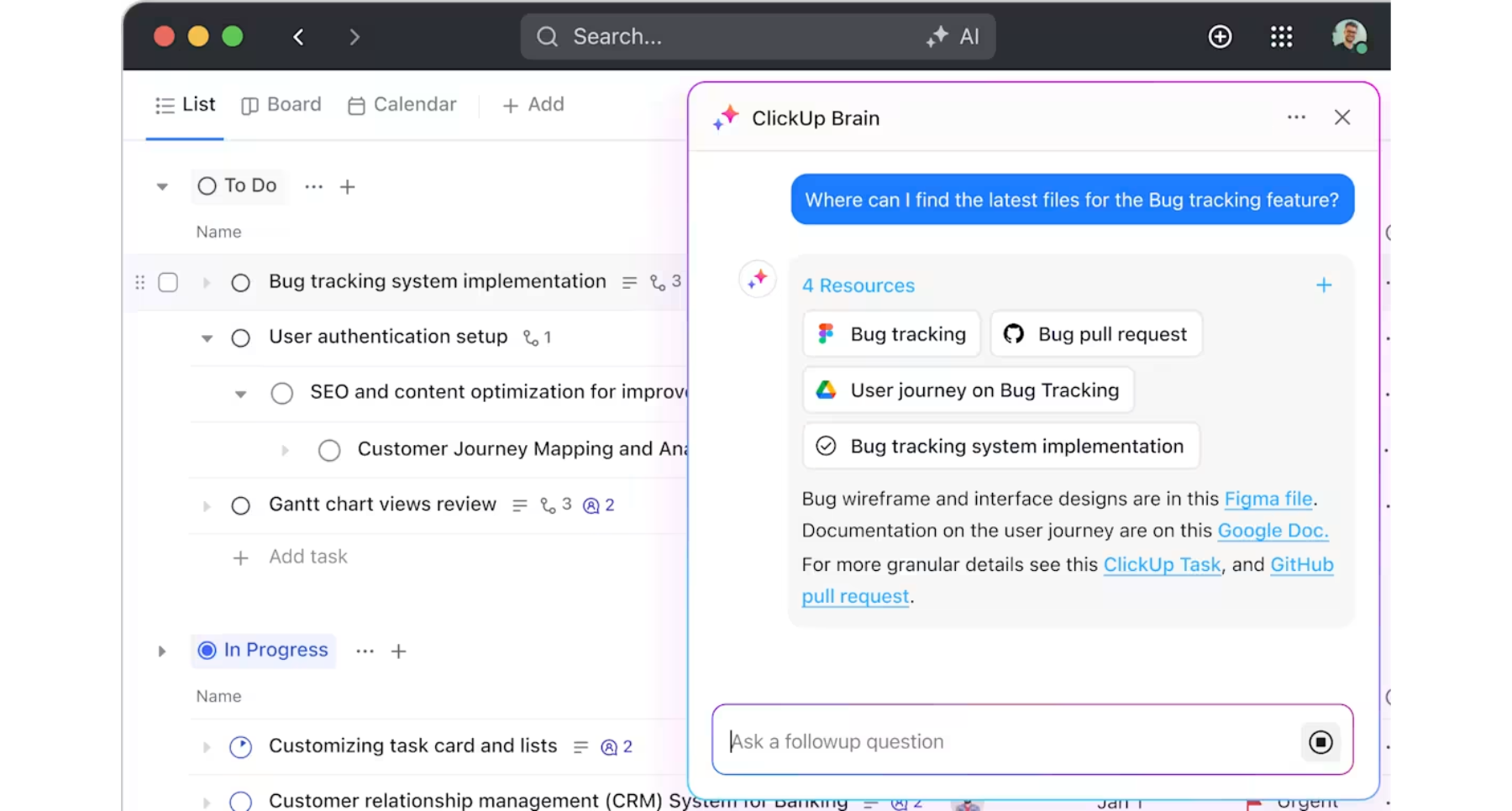The height and width of the screenshot is (811, 1512).
Task: Open description icon on Bug tracking task
Action: tap(629, 282)
